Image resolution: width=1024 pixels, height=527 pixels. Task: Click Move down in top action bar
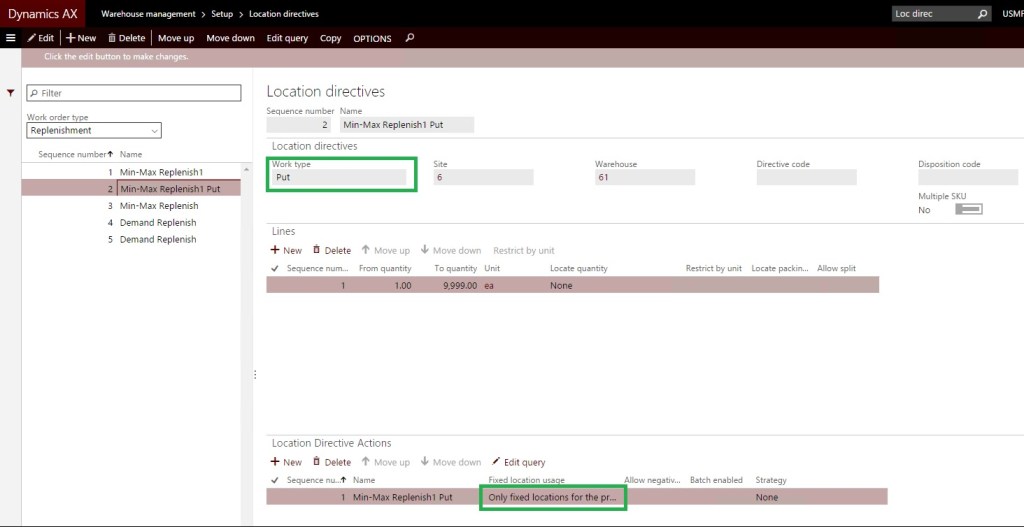point(230,38)
